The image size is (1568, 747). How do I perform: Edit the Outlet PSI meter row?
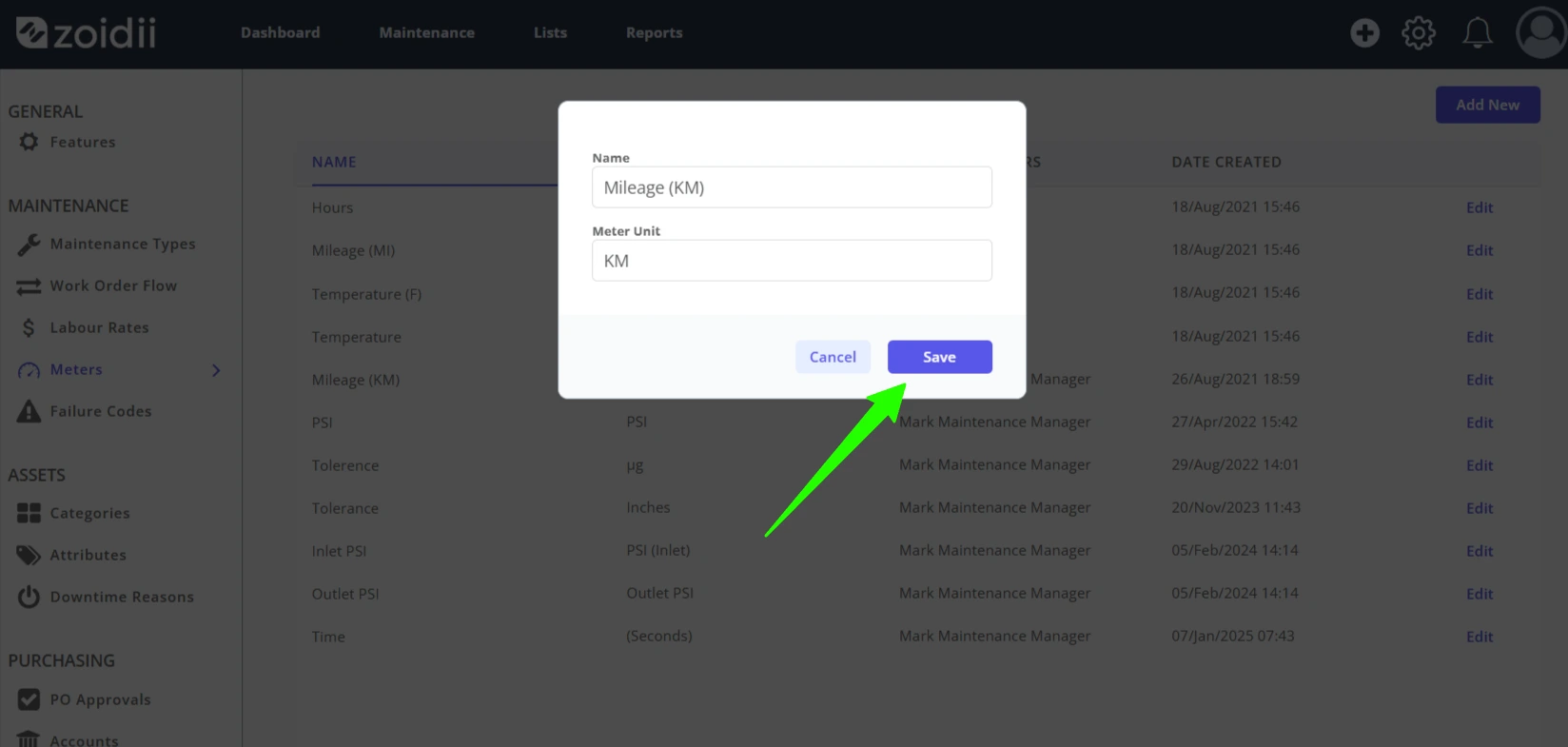click(1479, 594)
